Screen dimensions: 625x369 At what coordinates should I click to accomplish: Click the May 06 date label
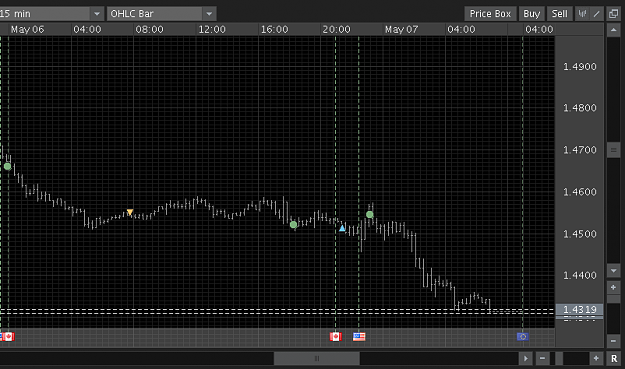tap(28, 29)
